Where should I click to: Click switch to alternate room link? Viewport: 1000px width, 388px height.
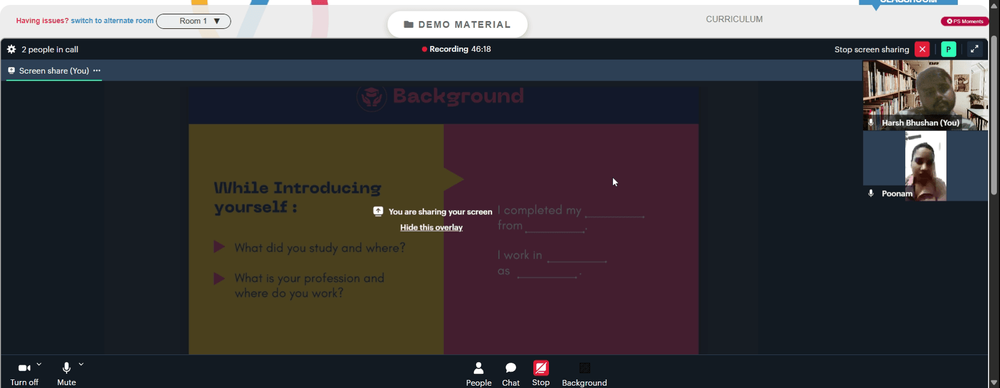coord(112,21)
